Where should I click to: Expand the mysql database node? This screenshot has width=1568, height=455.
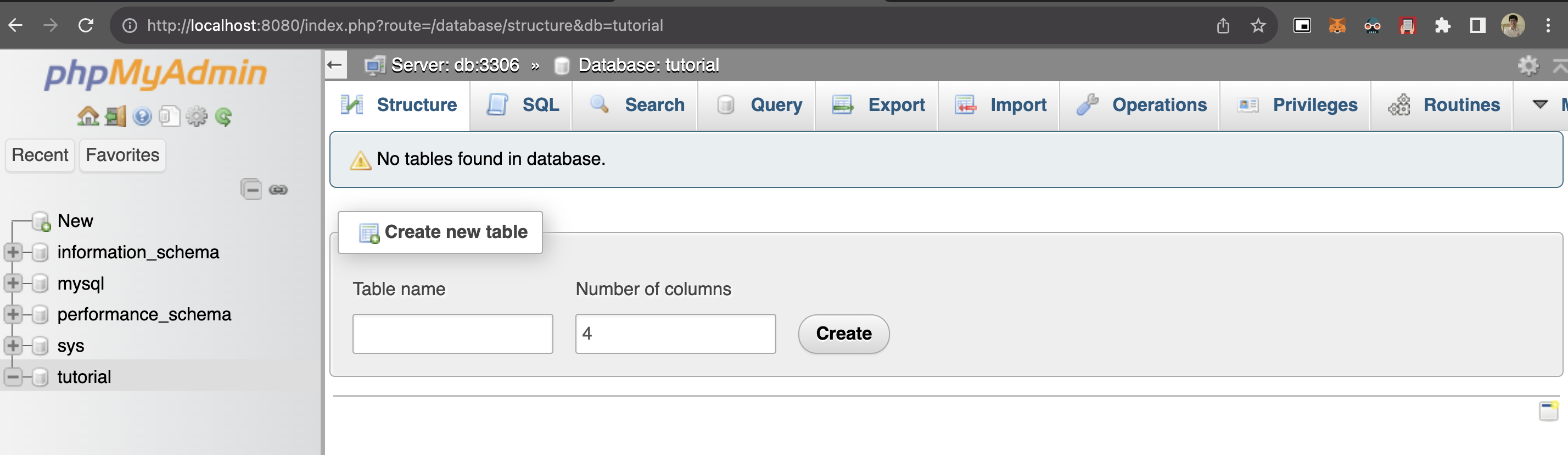point(13,283)
